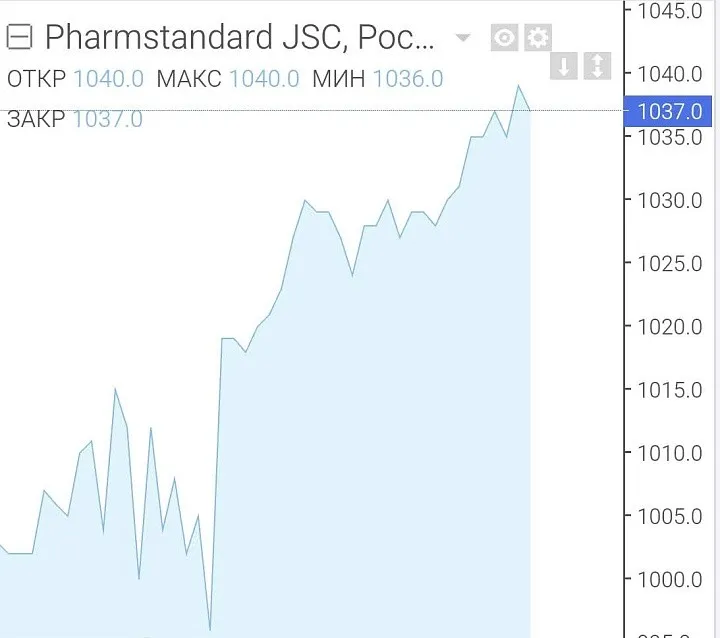Image resolution: width=720 pixels, height=638 pixels.
Task: Click the 1020.0 tick on price scale
Action: [x=670, y=327]
